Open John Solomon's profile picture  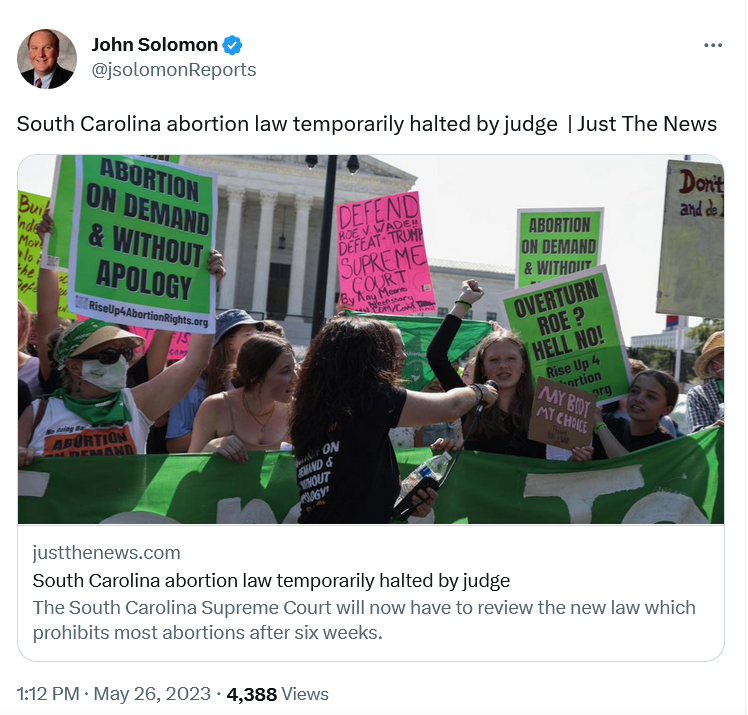[47, 59]
